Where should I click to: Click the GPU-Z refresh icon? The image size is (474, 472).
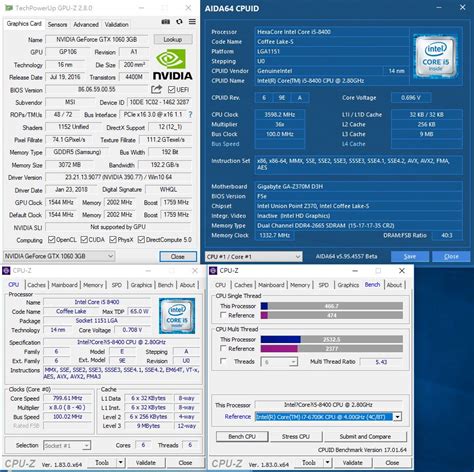point(179,22)
